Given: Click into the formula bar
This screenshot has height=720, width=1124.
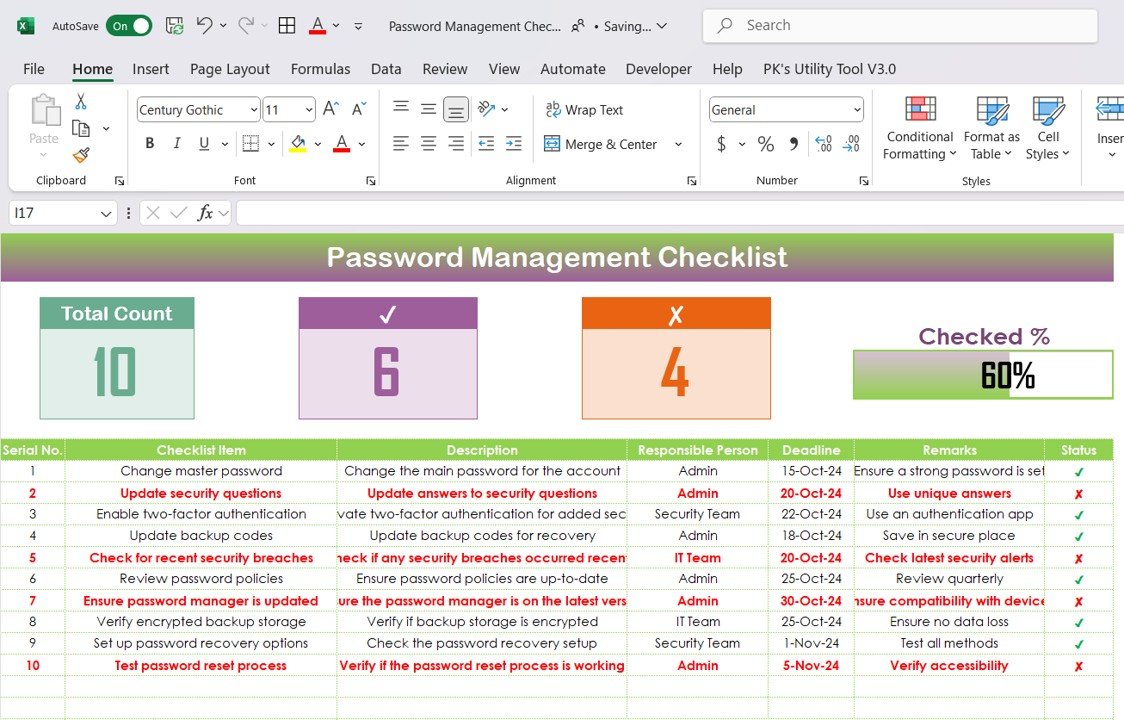Looking at the screenshot, I should coord(680,213).
